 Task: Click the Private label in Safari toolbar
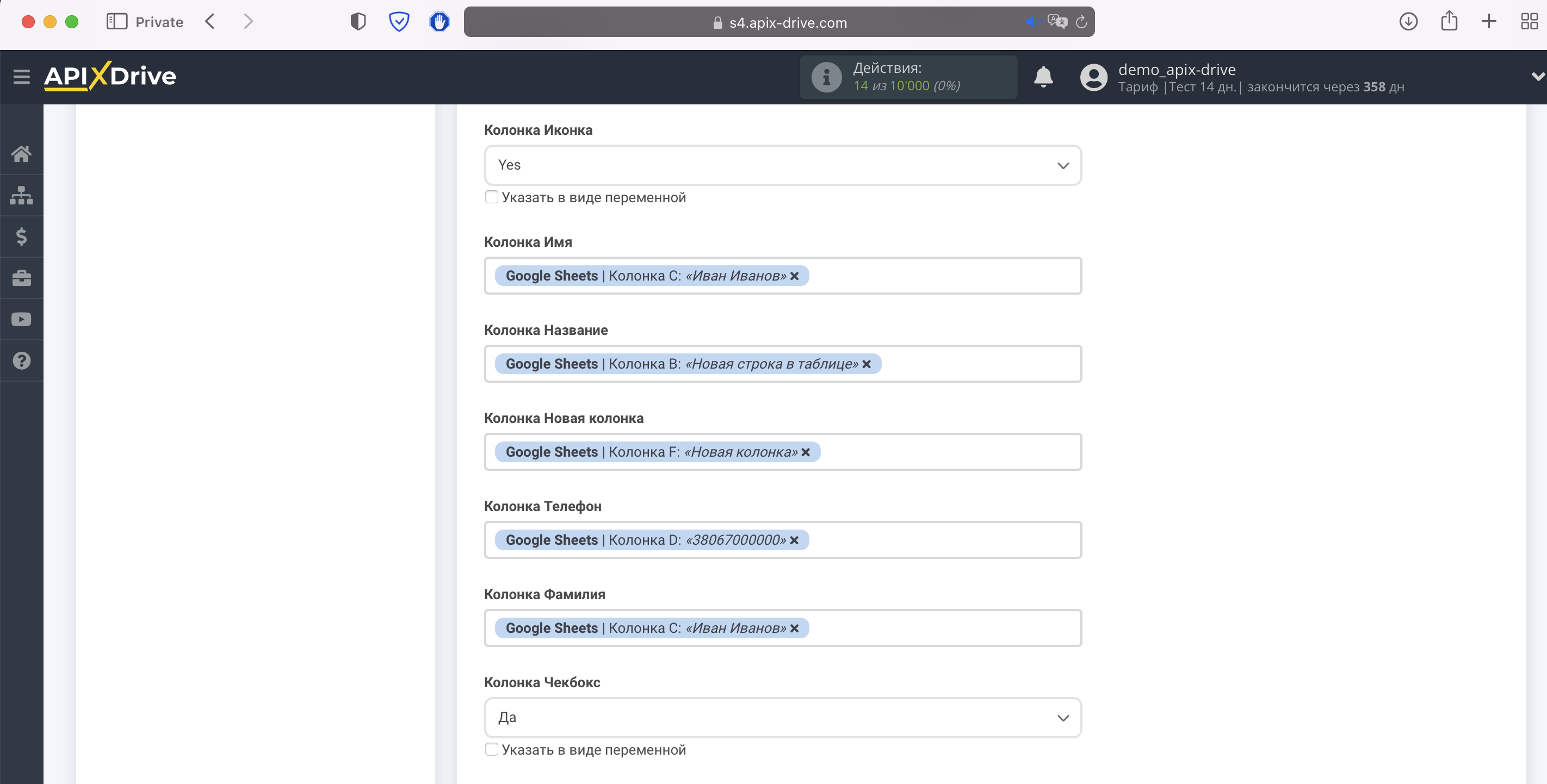[x=159, y=22]
